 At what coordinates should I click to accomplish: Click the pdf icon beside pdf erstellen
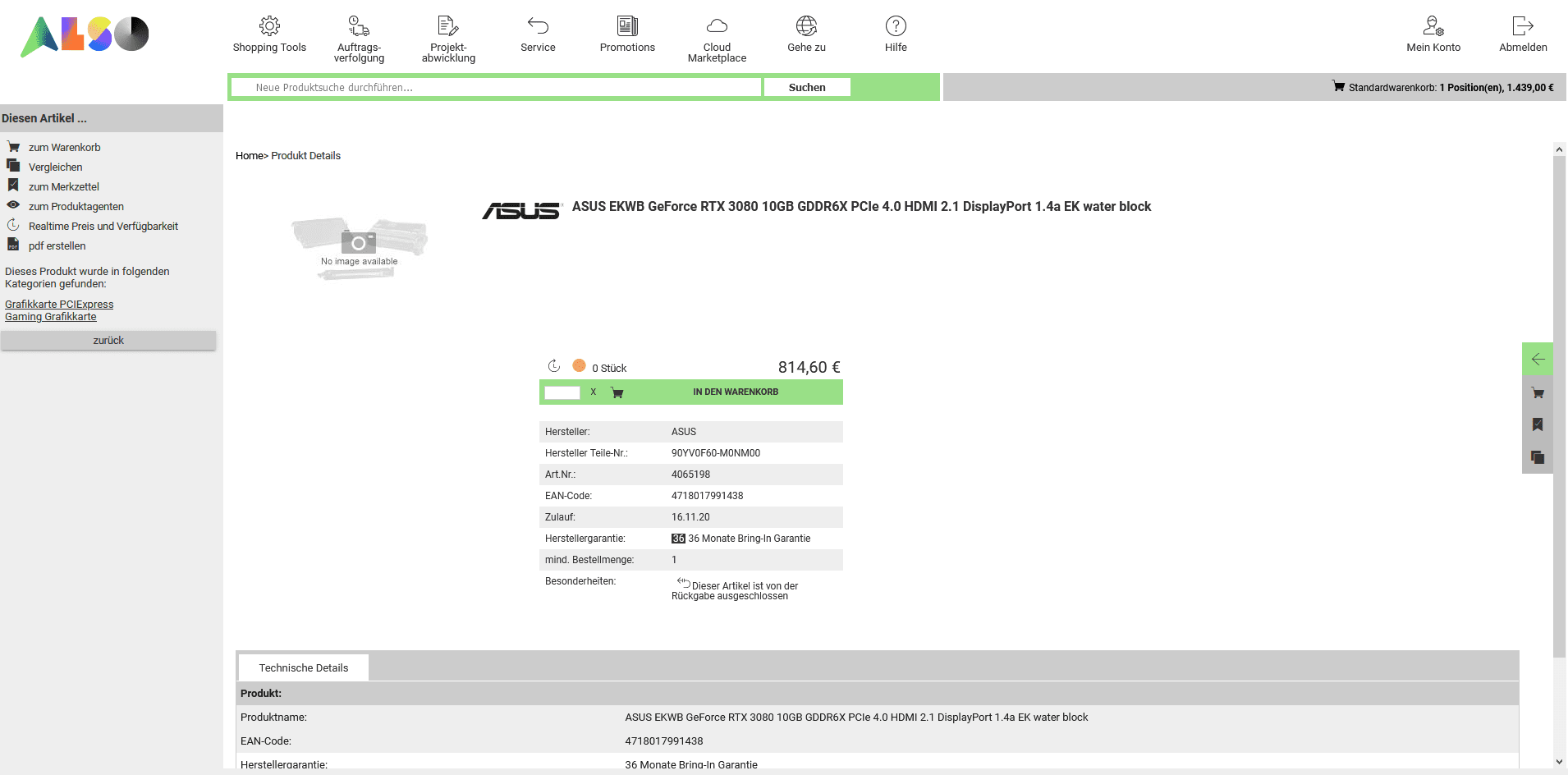click(x=13, y=245)
